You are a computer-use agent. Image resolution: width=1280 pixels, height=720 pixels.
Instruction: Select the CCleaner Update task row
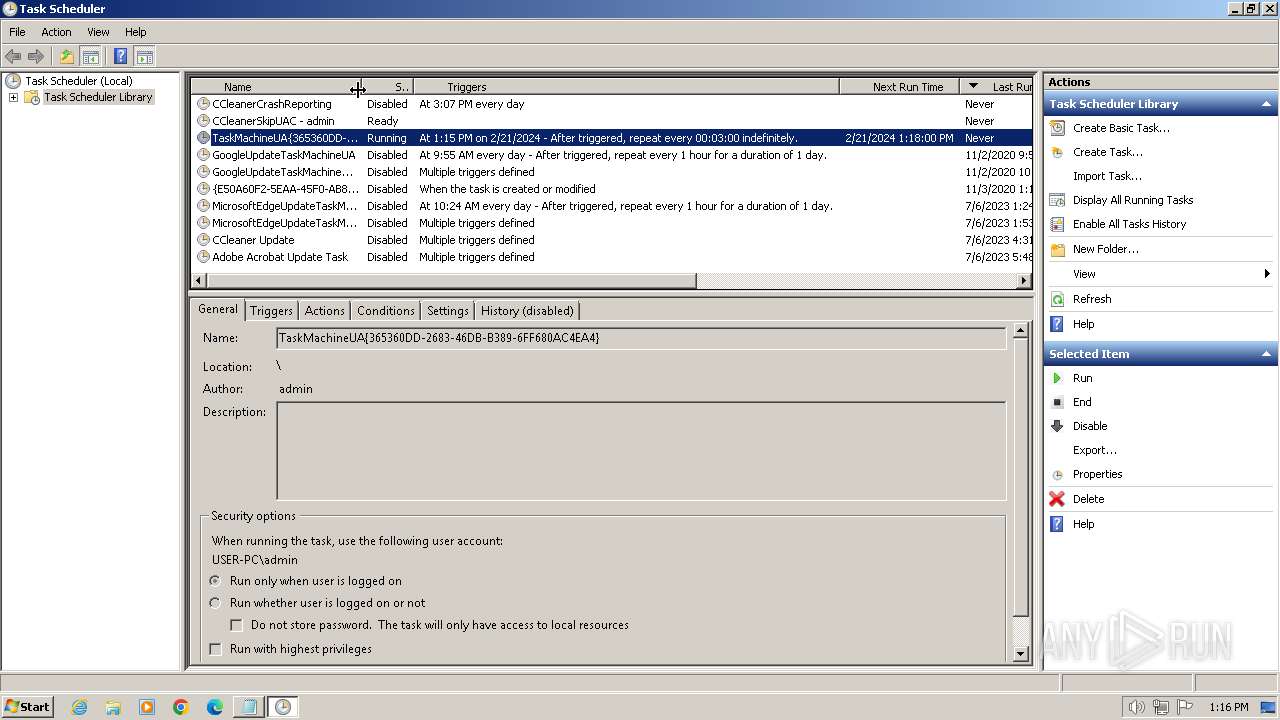click(611, 240)
